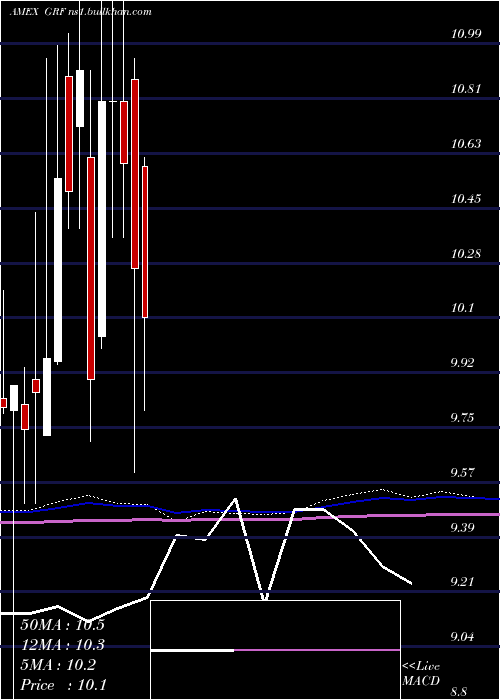Click the 10.81 price axis label
This screenshot has width=500, height=700.
click(466, 88)
